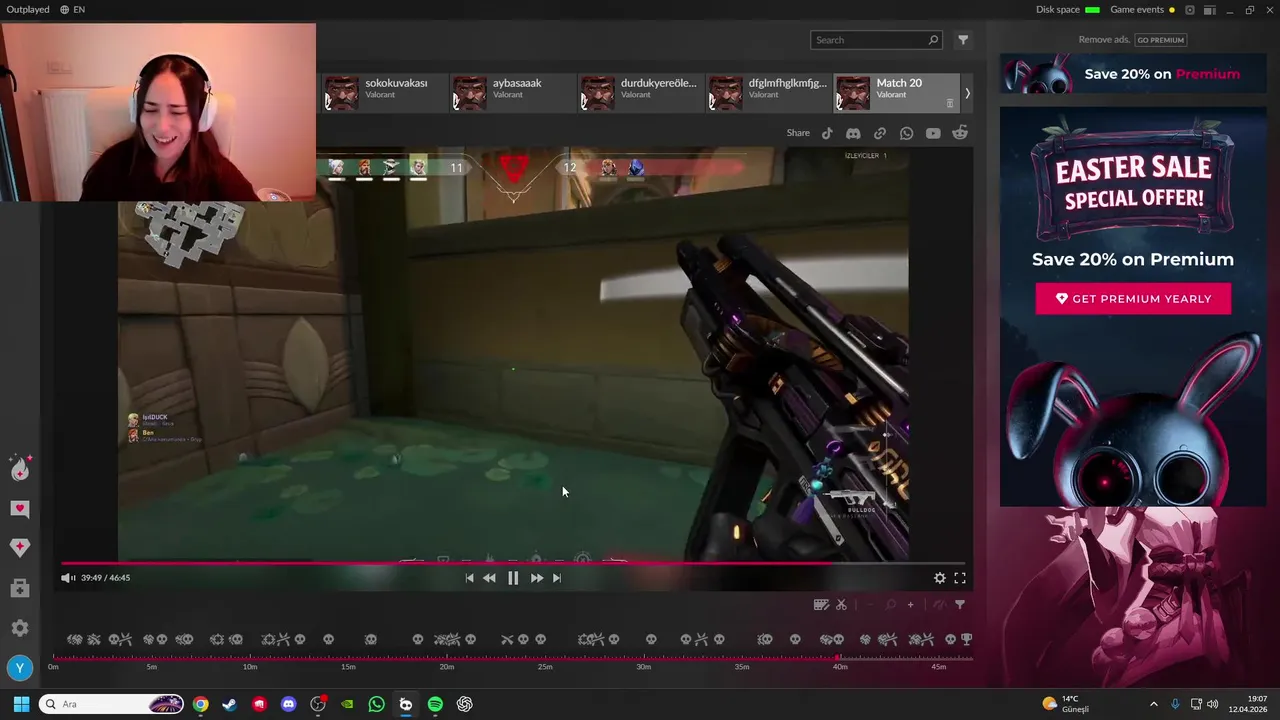
Task: Click the Disk space indicator
Action: [x=1068, y=10]
